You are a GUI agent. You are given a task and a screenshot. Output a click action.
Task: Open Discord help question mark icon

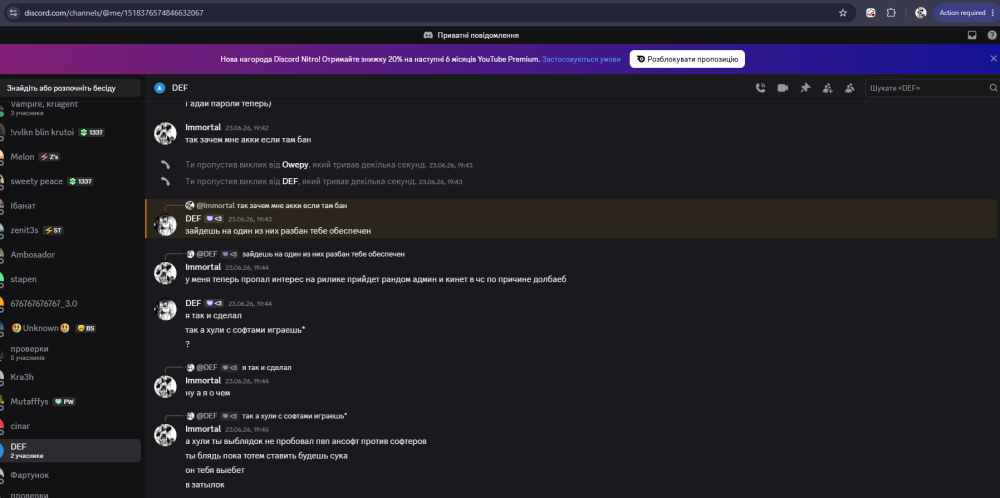point(992,35)
